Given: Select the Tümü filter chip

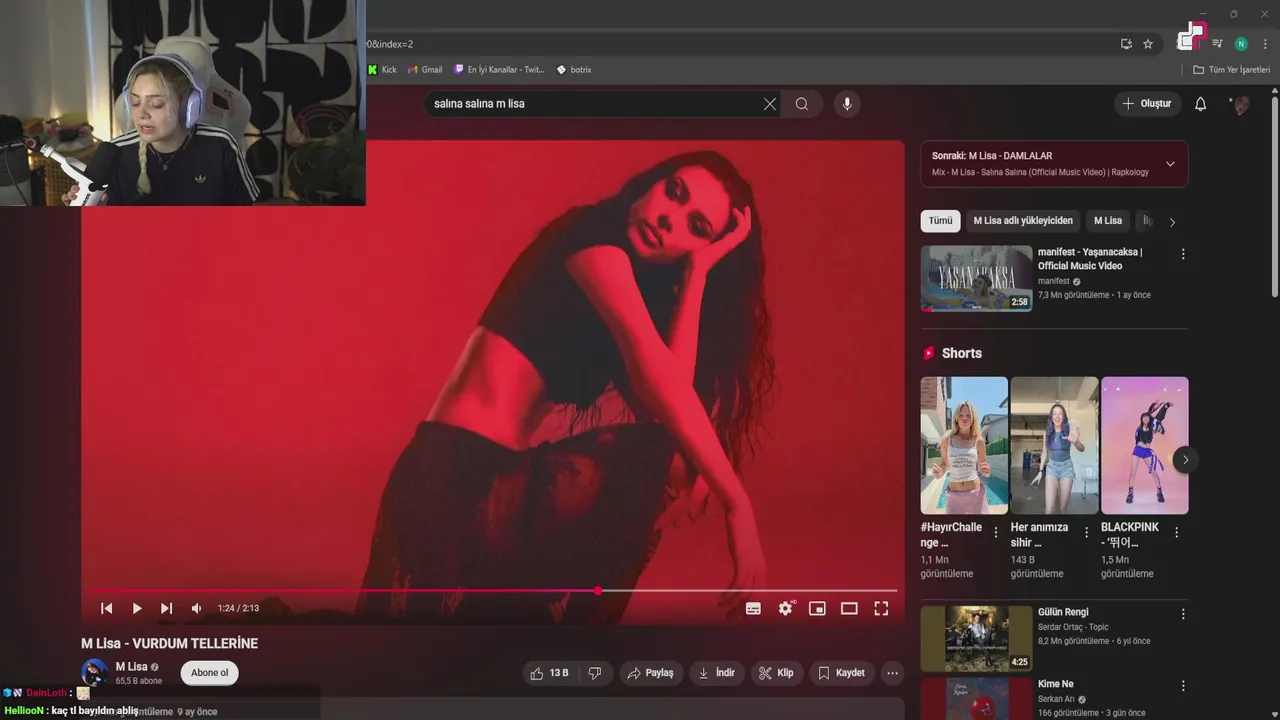Looking at the screenshot, I should click(940, 221).
